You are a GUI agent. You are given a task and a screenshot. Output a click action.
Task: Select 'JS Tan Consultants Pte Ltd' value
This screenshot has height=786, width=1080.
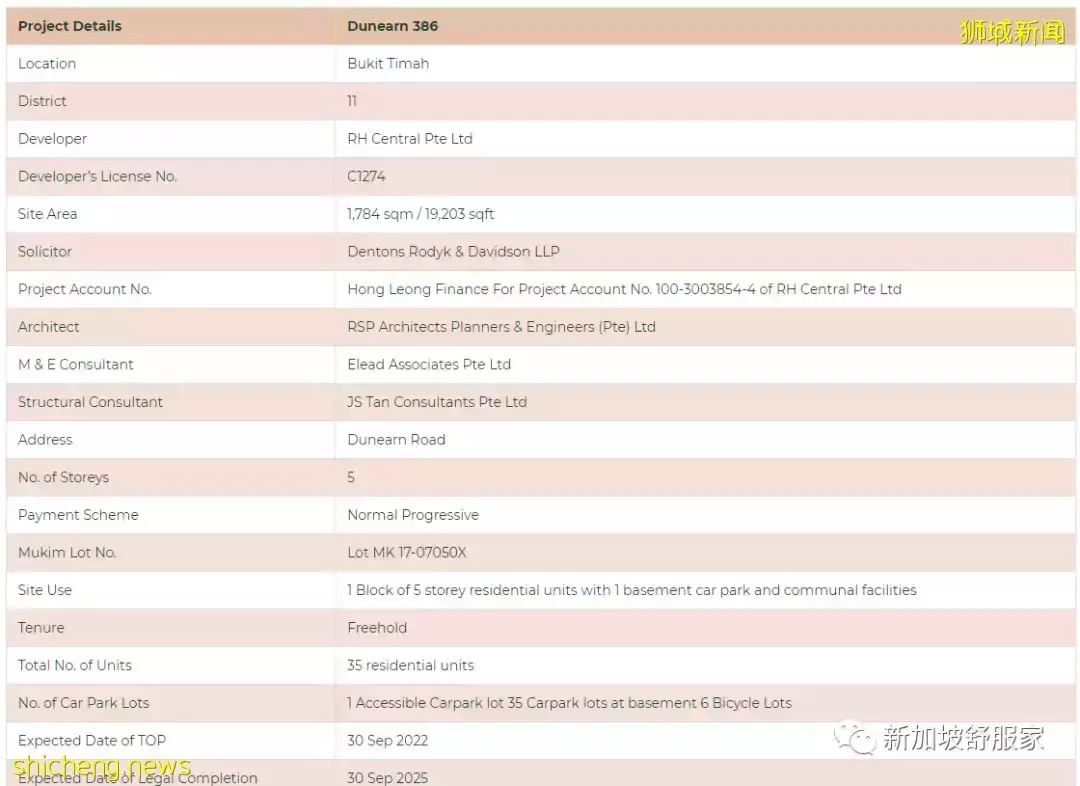pyautogui.click(x=437, y=402)
